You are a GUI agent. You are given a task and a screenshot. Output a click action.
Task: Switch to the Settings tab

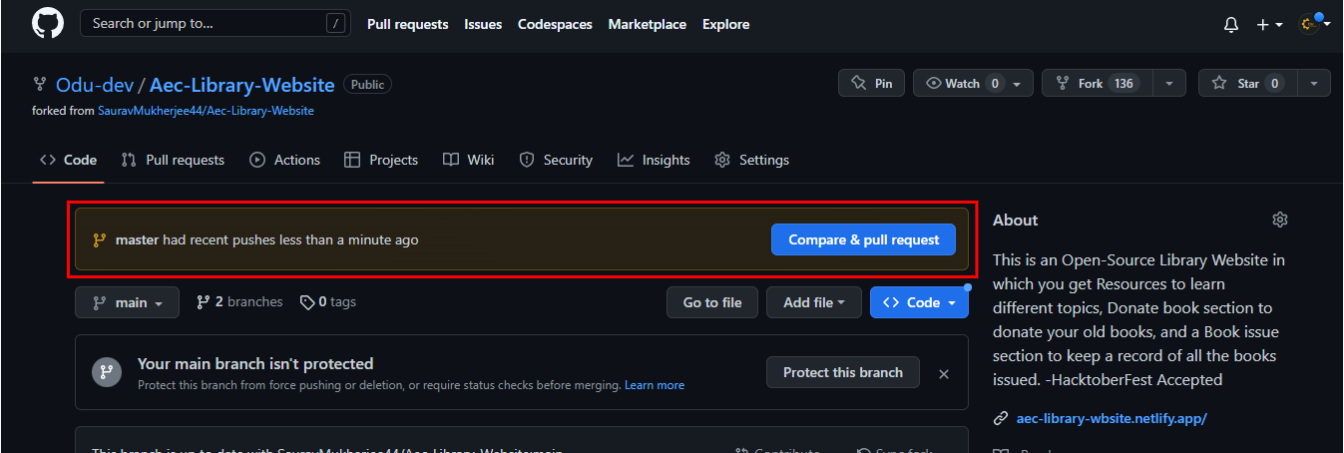tap(752, 160)
